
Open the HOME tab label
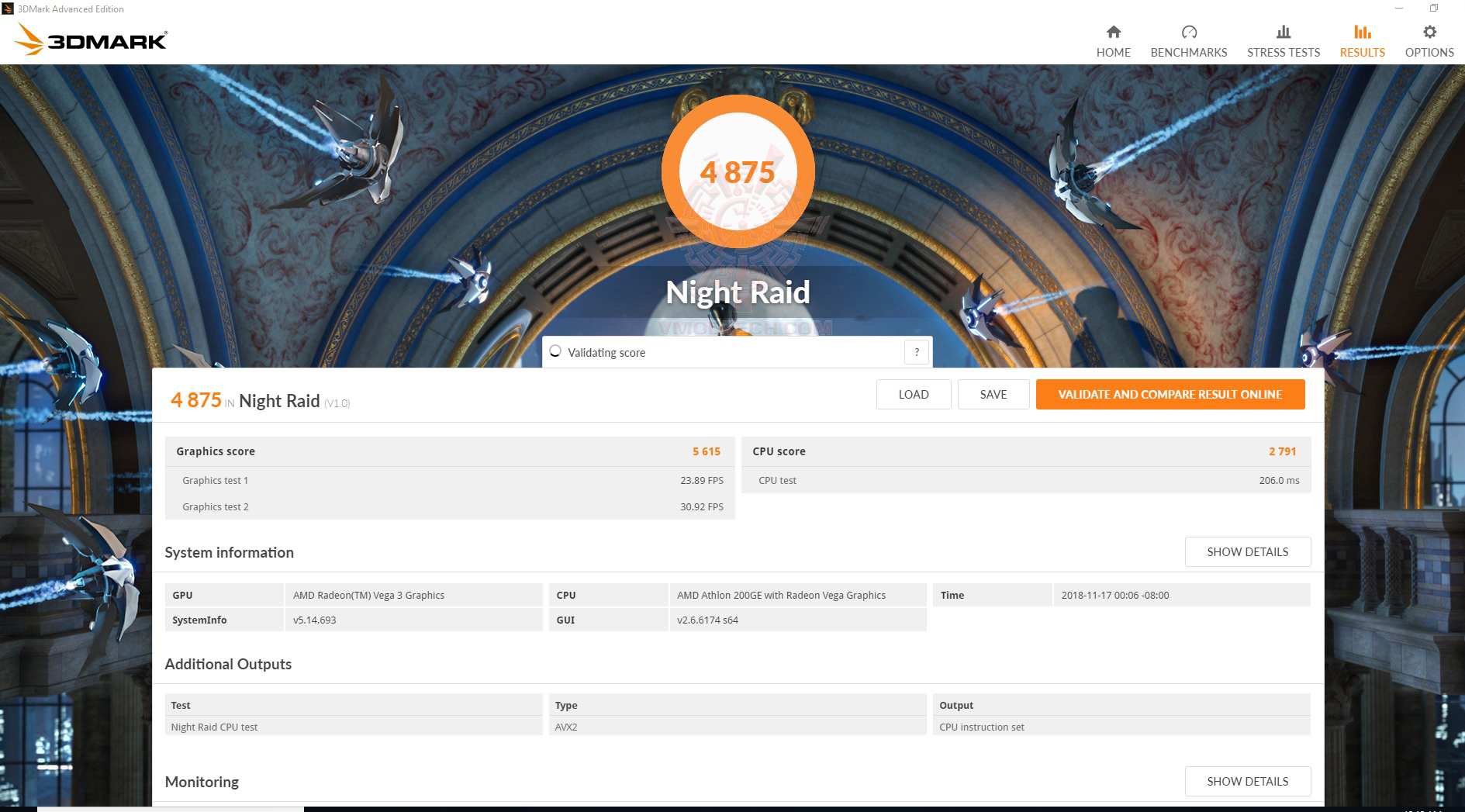[1113, 53]
